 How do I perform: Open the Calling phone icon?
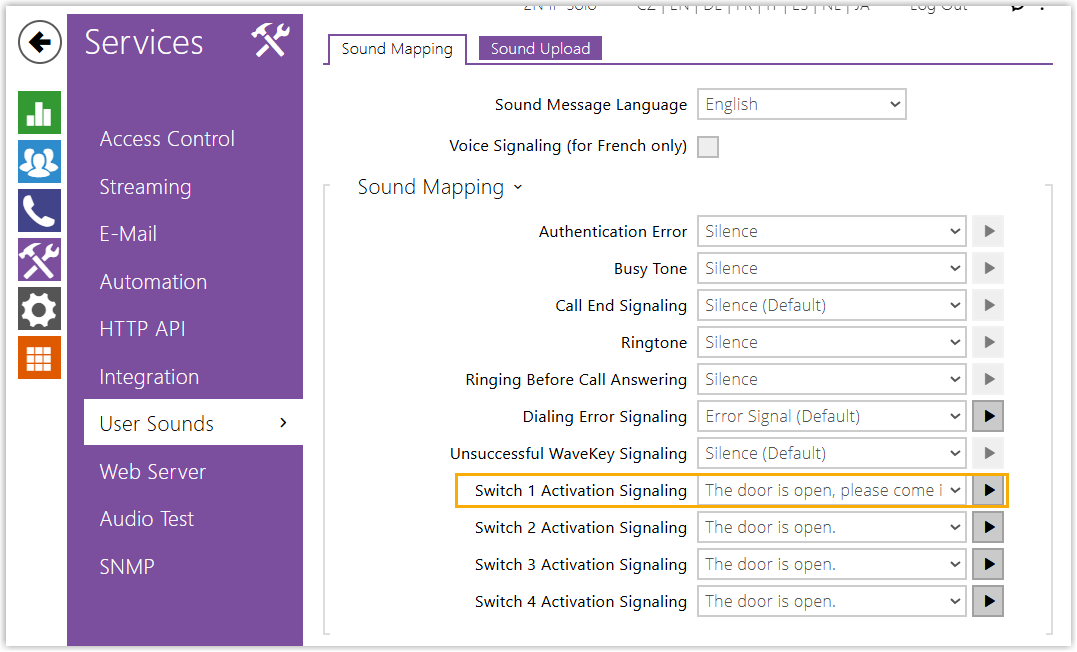click(x=39, y=210)
